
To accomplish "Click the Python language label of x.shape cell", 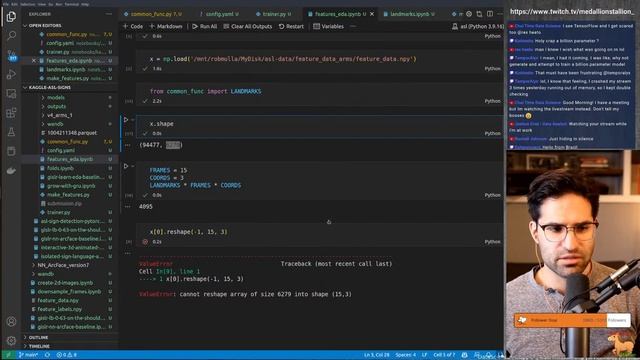I will tap(492, 133).
